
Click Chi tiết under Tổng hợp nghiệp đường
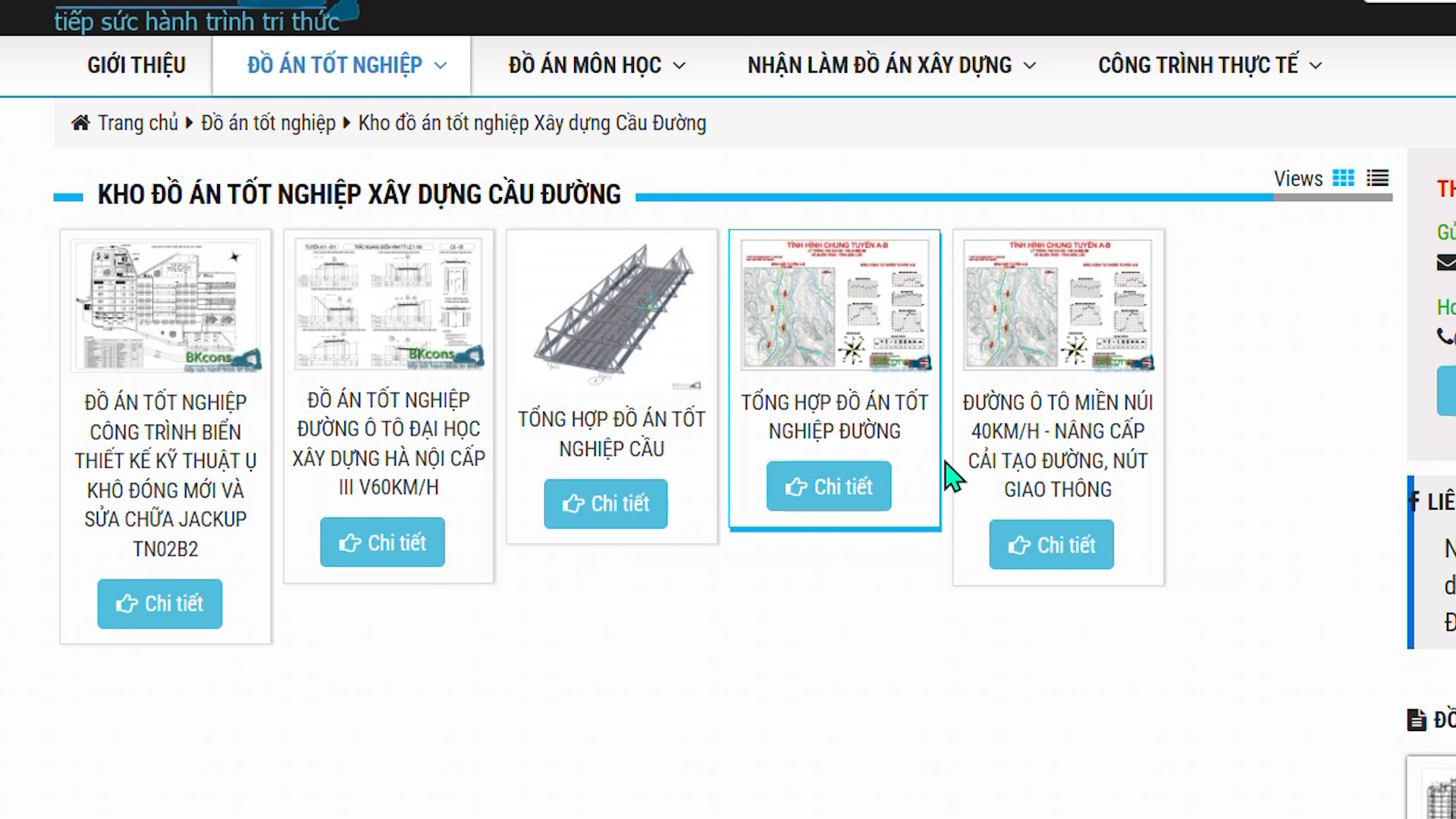(829, 486)
